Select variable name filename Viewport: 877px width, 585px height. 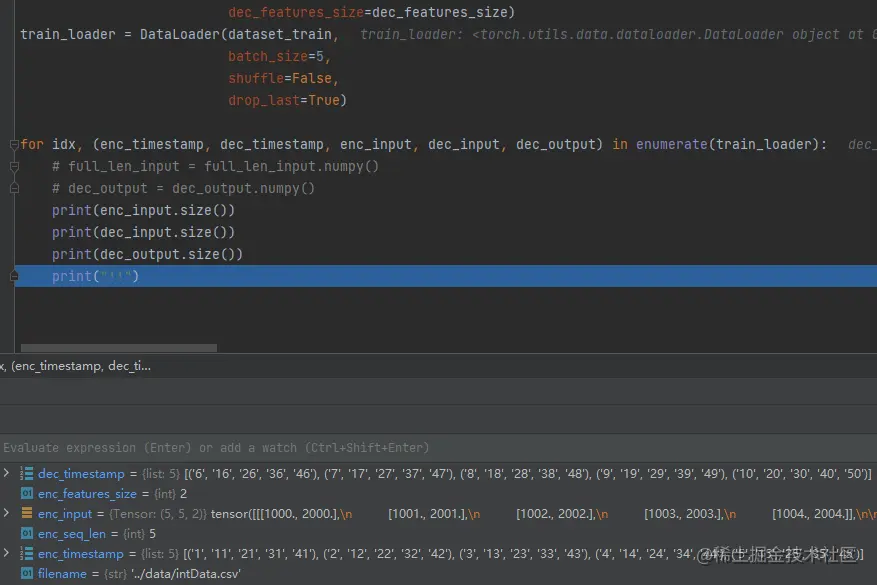tap(62, 574)
